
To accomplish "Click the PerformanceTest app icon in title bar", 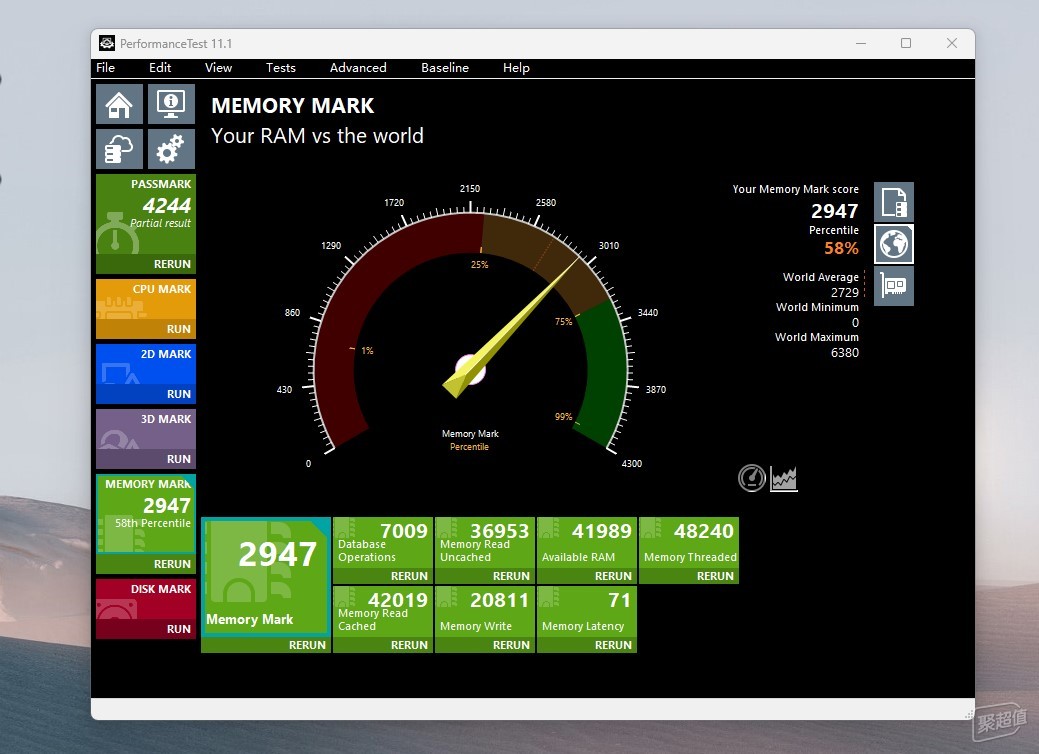I will tap(107, 43).
